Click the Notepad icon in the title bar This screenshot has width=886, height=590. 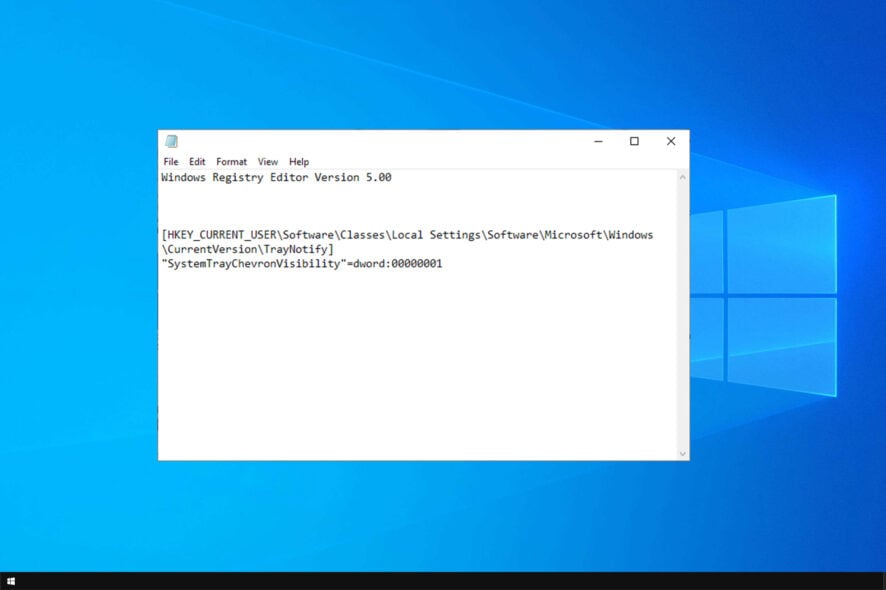tap(171, 141)
